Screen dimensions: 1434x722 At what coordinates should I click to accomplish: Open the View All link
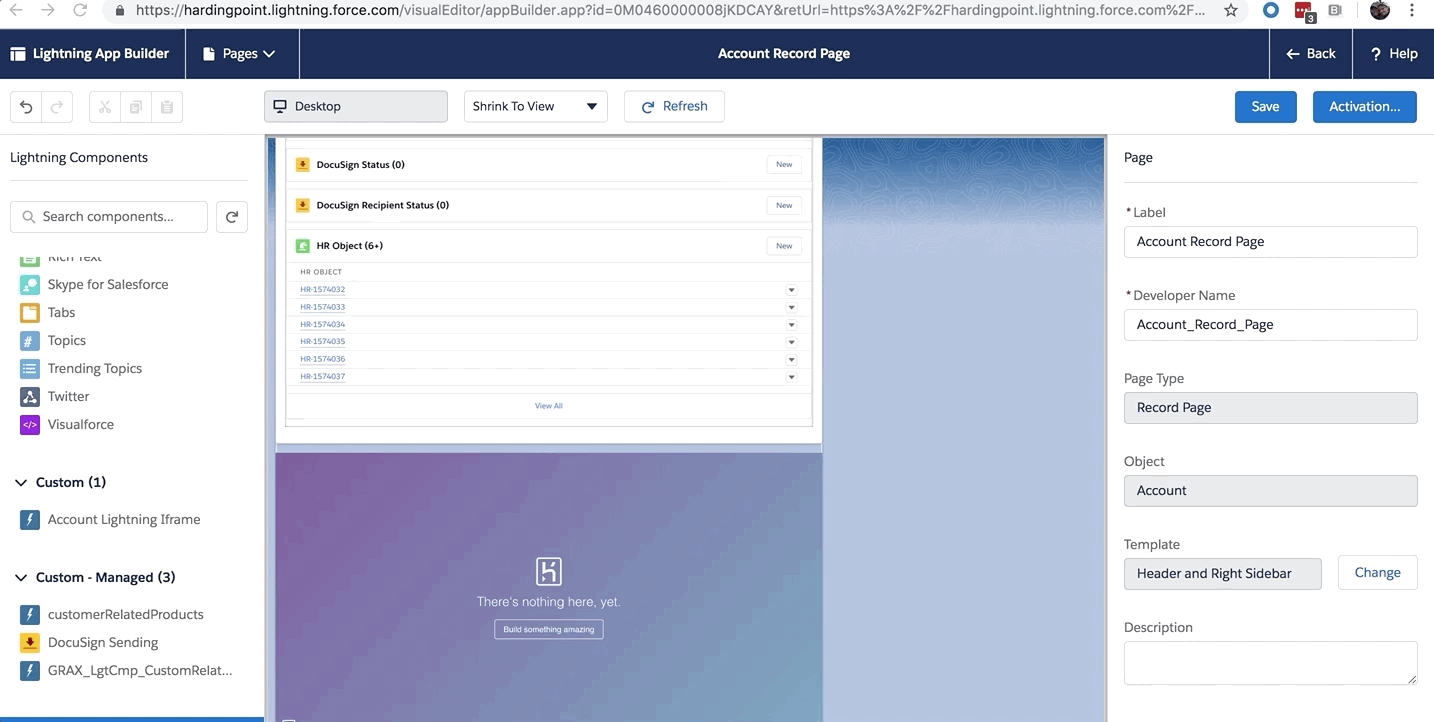tap(549, 406)
